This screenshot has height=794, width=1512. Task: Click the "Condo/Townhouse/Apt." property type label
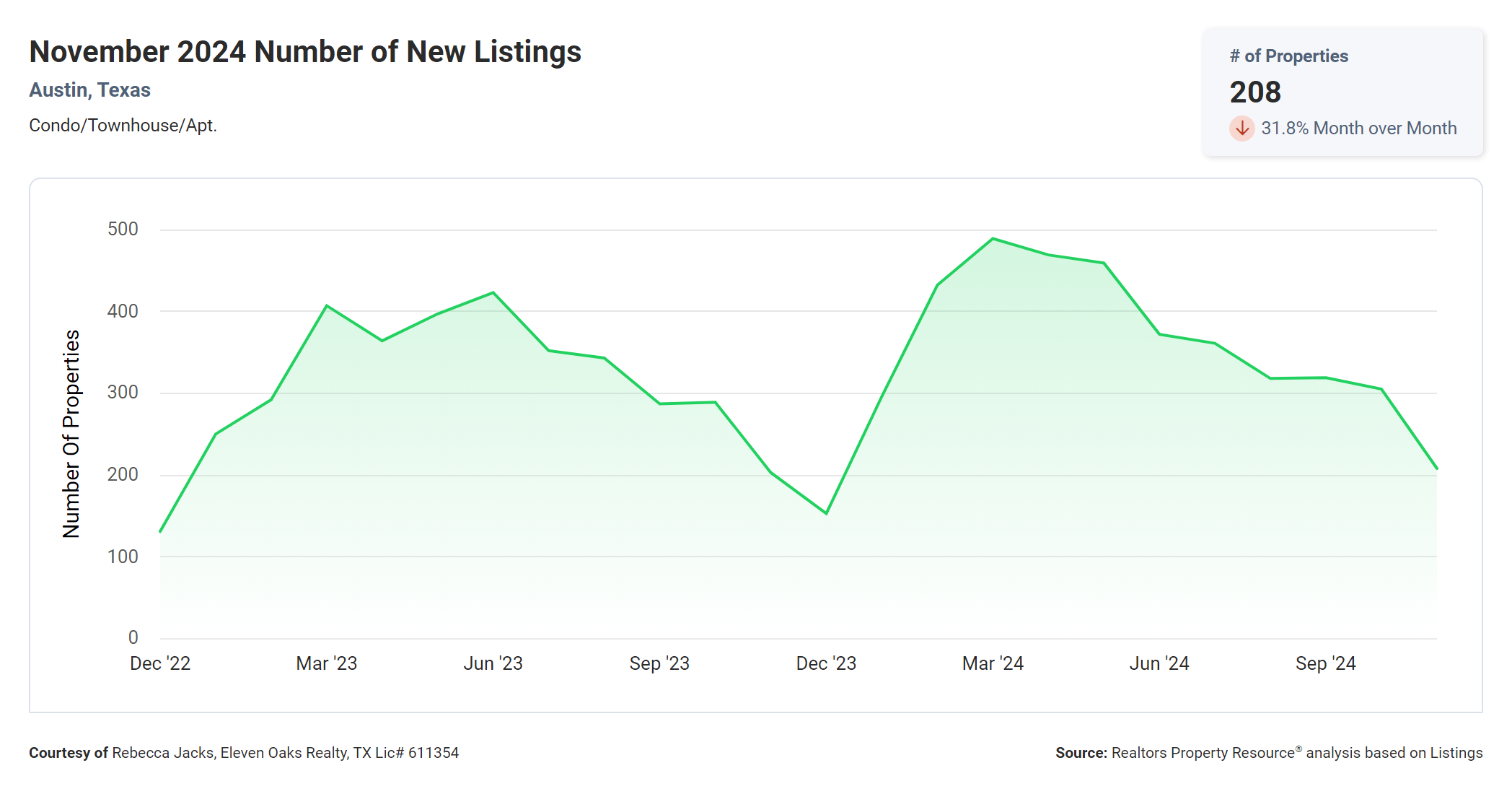[123, 126]
